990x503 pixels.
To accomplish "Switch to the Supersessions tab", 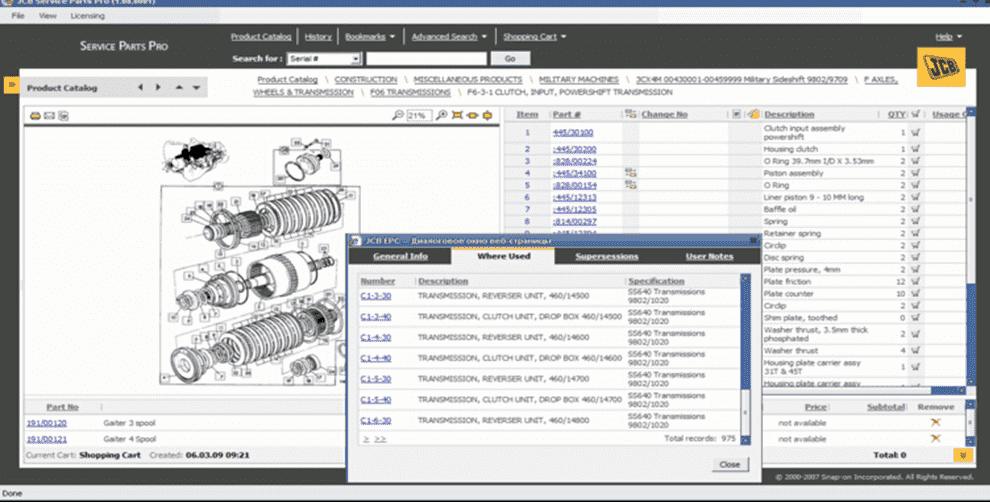I will click(606, 256).
